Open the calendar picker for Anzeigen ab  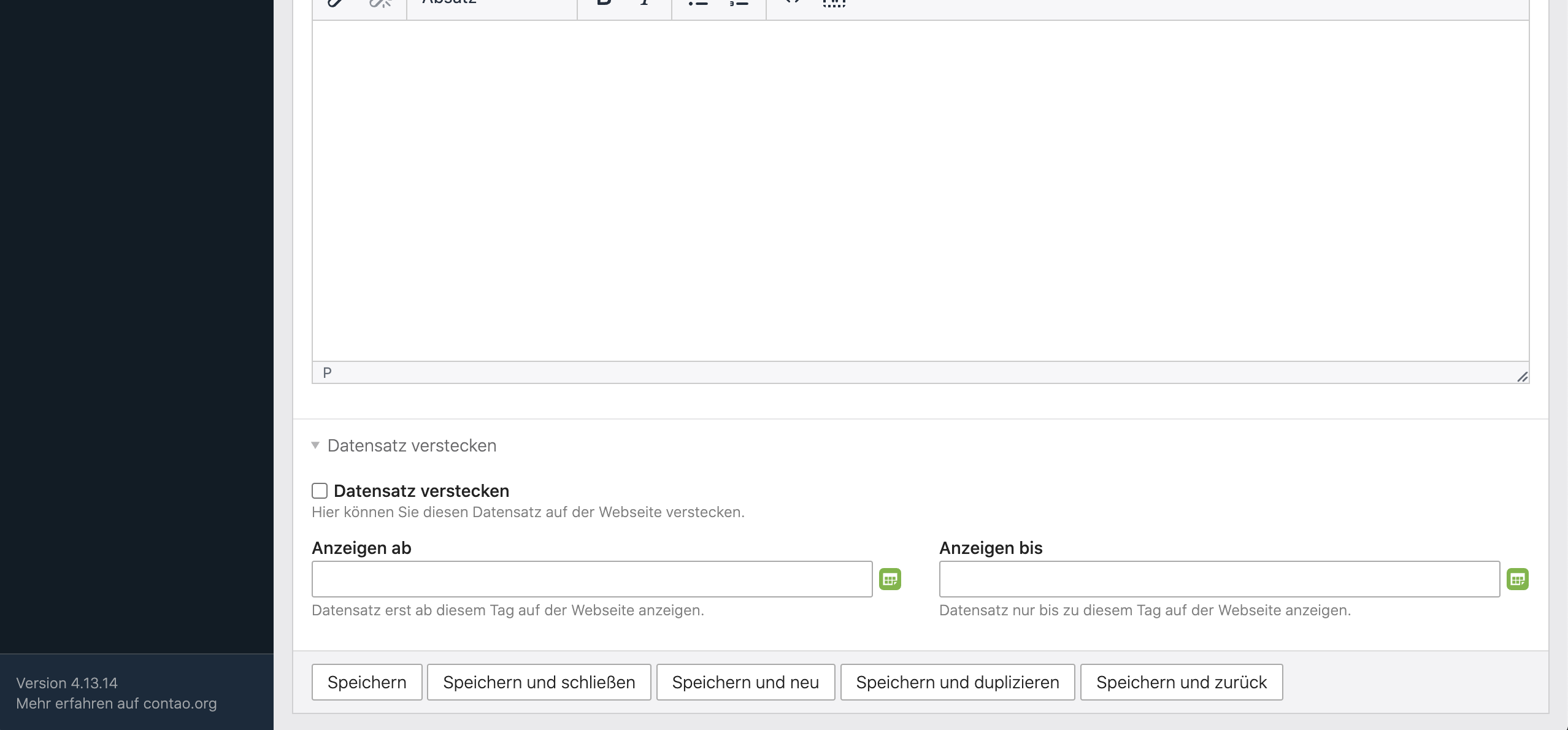[890, 579]
